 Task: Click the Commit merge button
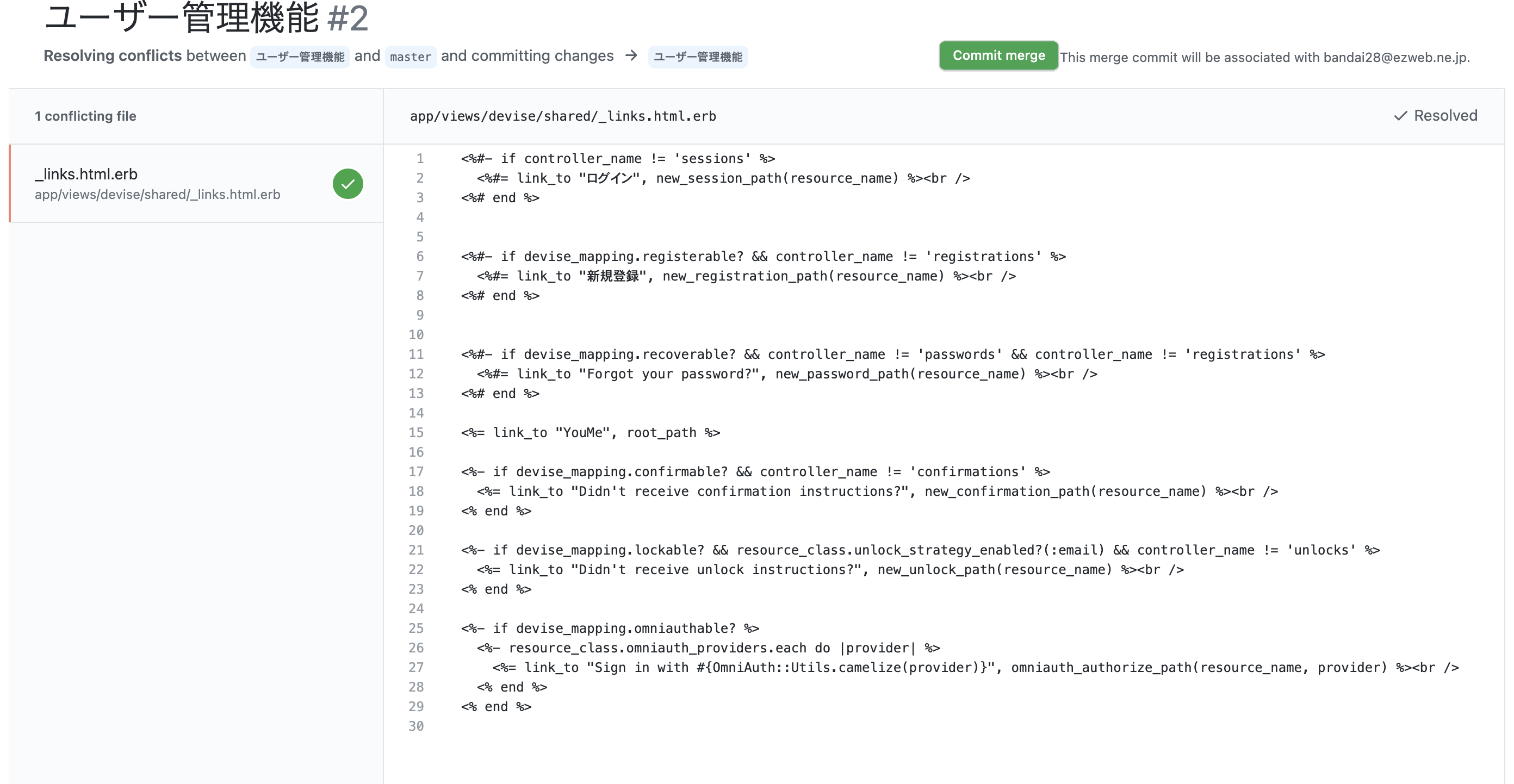click(998, 56)
